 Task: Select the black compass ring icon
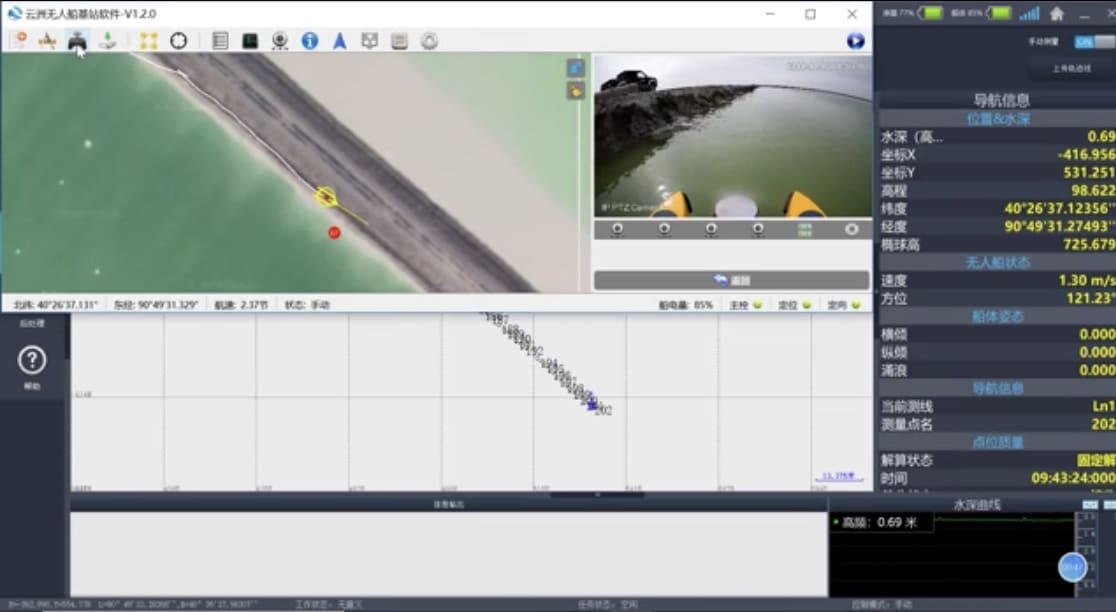pos(179,41)
